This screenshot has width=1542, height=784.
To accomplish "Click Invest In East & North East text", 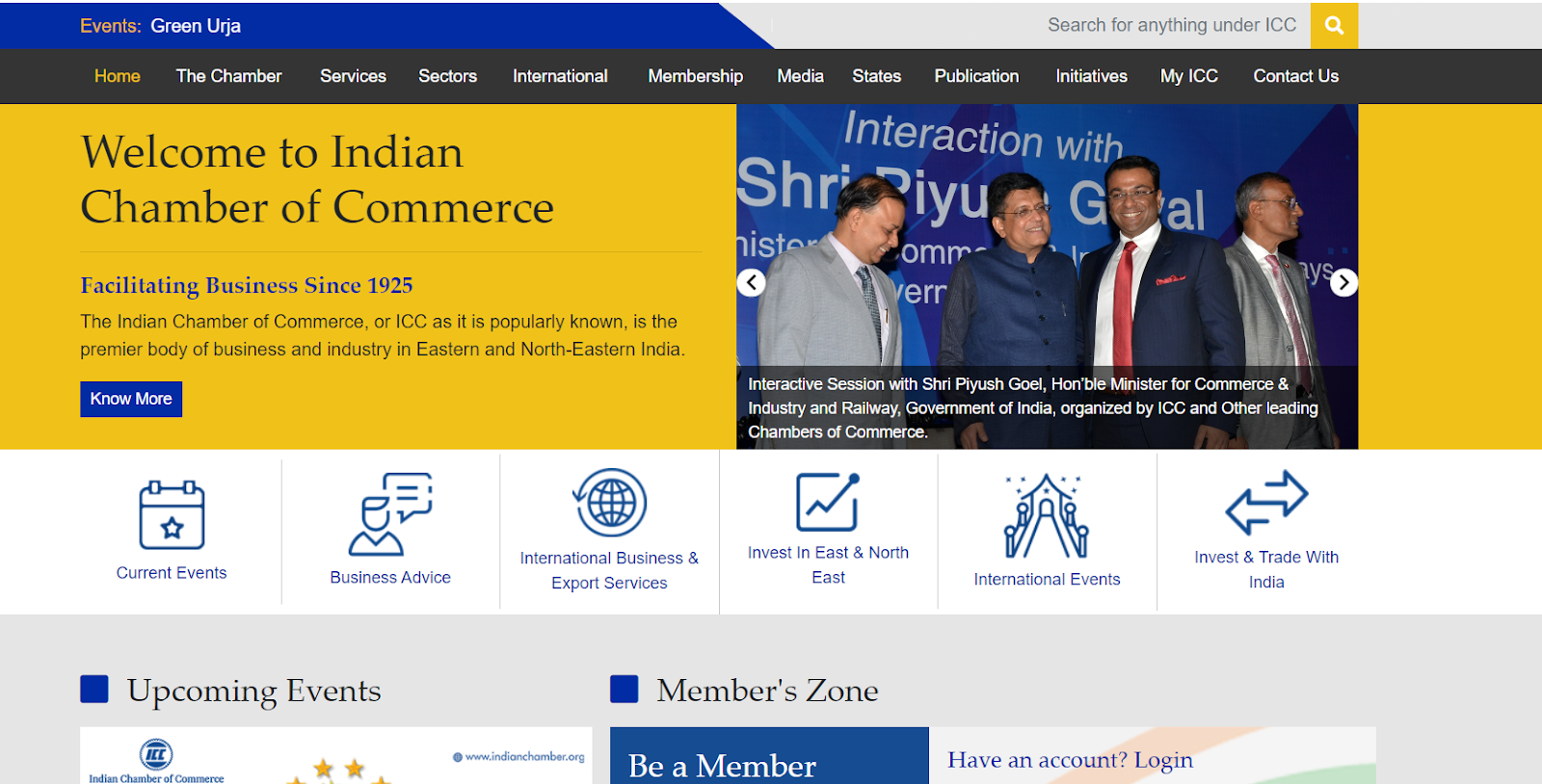I will pyautogui.click(x=828, y=564).
